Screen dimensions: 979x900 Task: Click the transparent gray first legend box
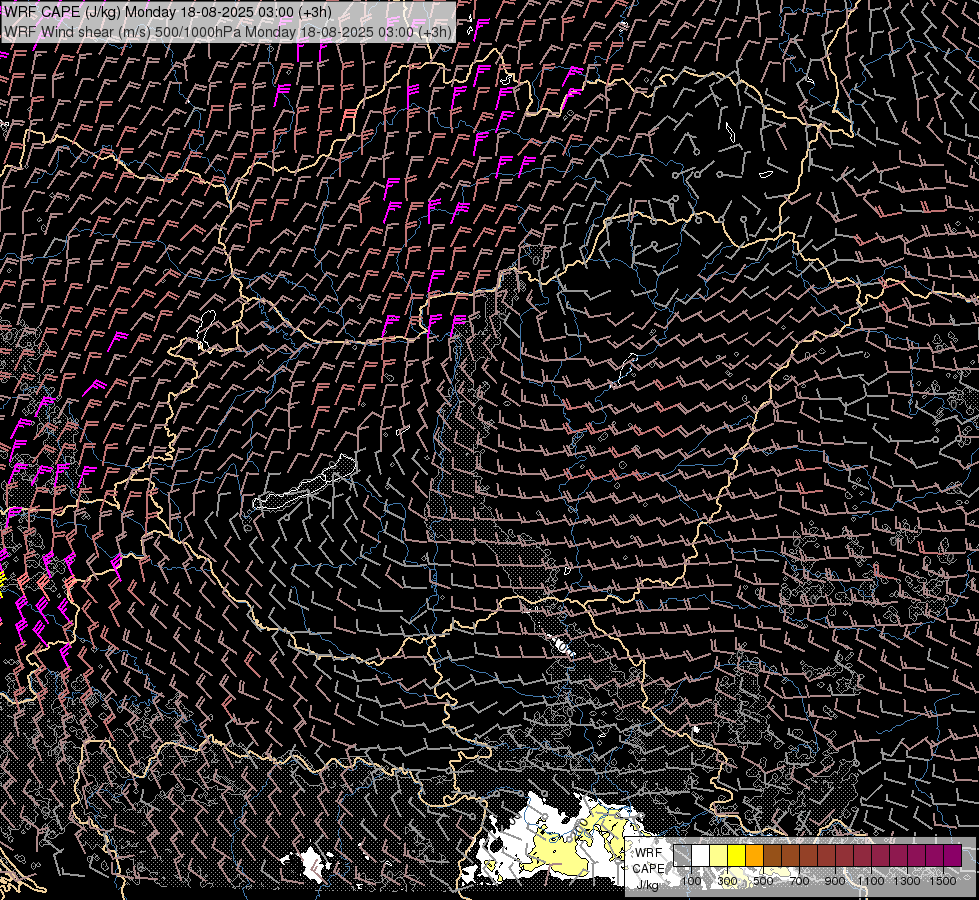click(x=682, y=855)
